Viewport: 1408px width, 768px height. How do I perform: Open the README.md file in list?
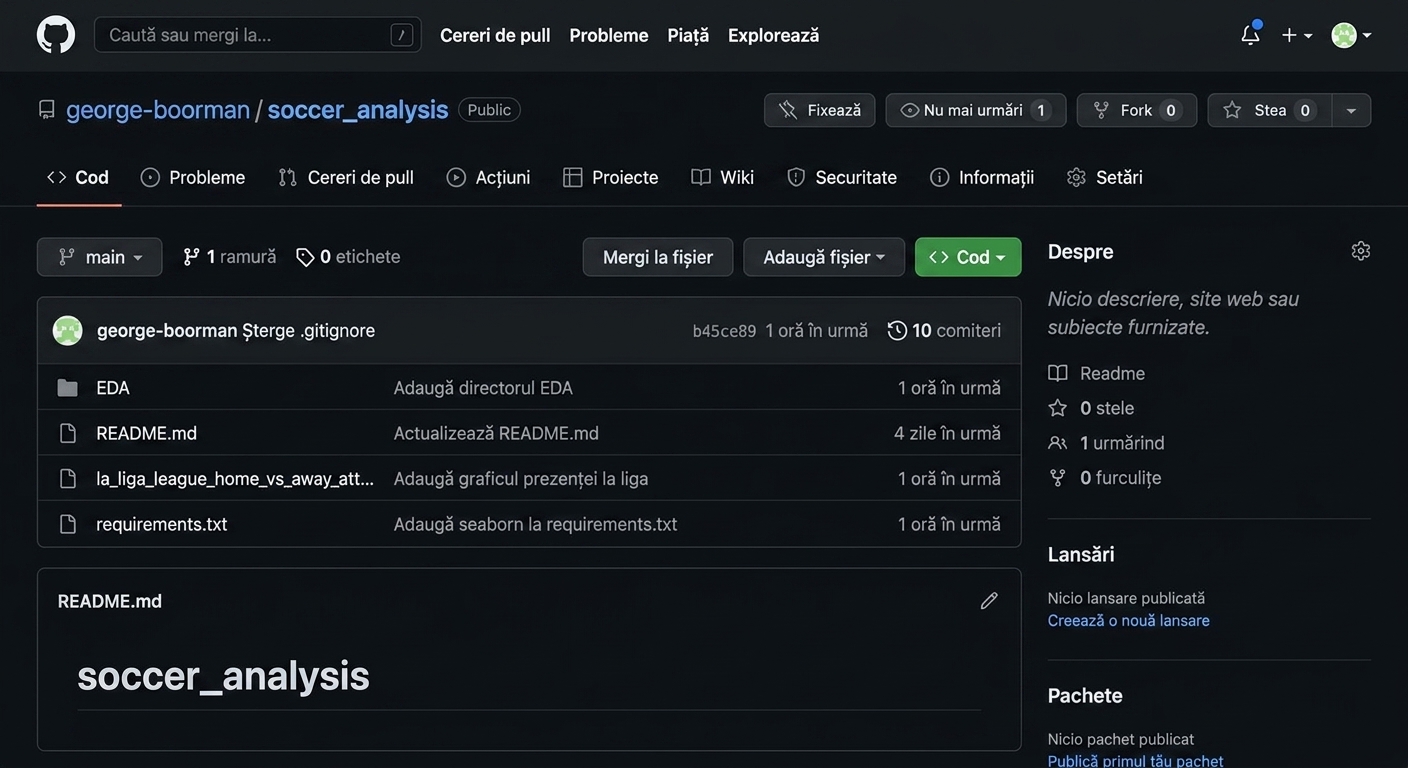(x=147, y=433)
